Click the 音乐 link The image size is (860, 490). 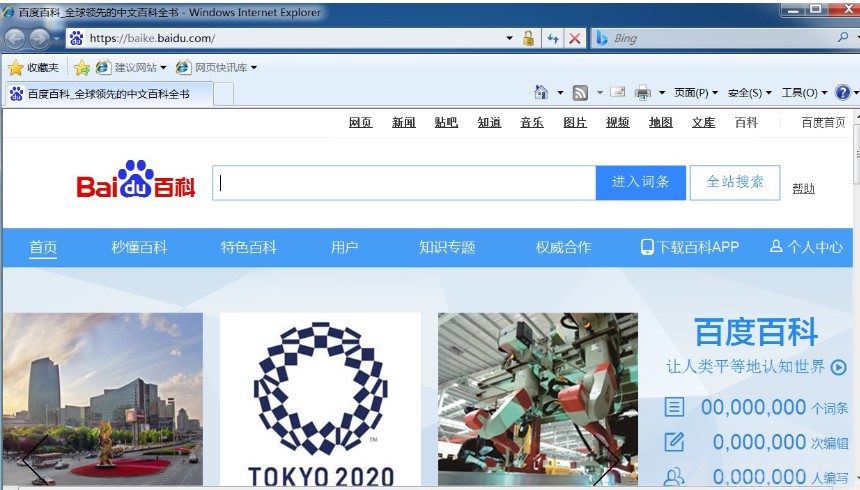pos(532,122)
